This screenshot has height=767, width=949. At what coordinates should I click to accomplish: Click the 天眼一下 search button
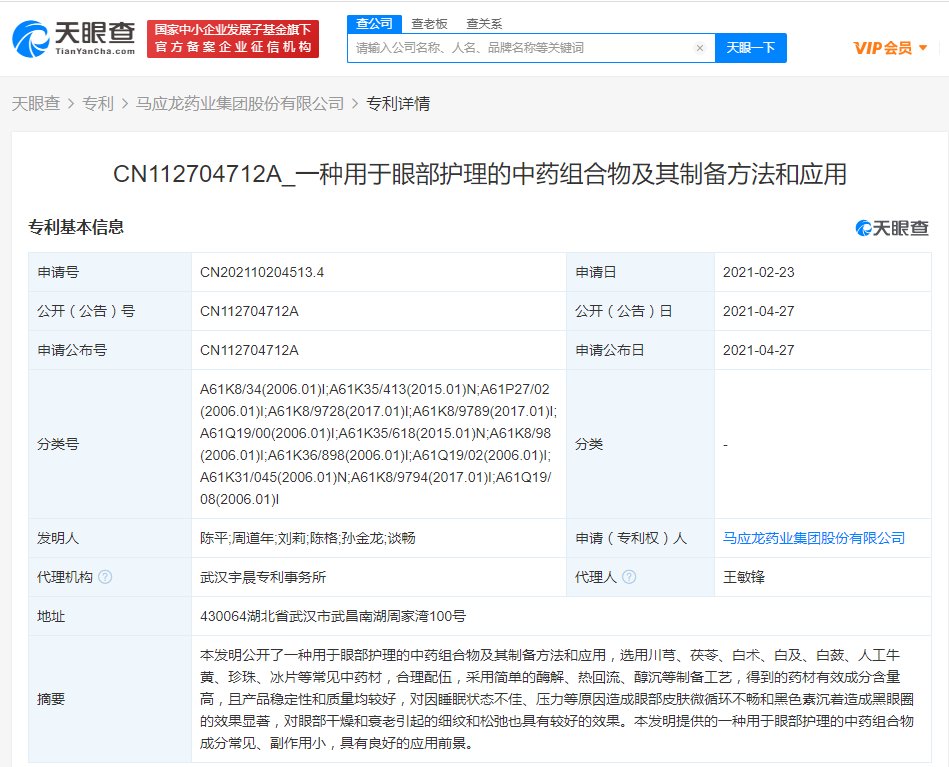[750, 48]
